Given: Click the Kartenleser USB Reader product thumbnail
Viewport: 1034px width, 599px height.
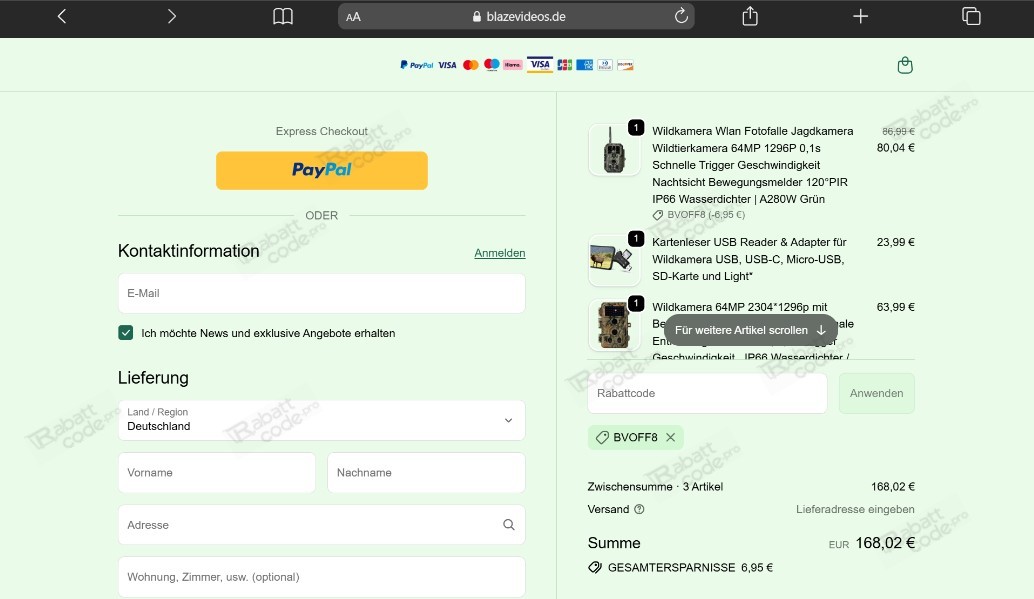Looking at the screenshot, I should (x=614, y=260).
